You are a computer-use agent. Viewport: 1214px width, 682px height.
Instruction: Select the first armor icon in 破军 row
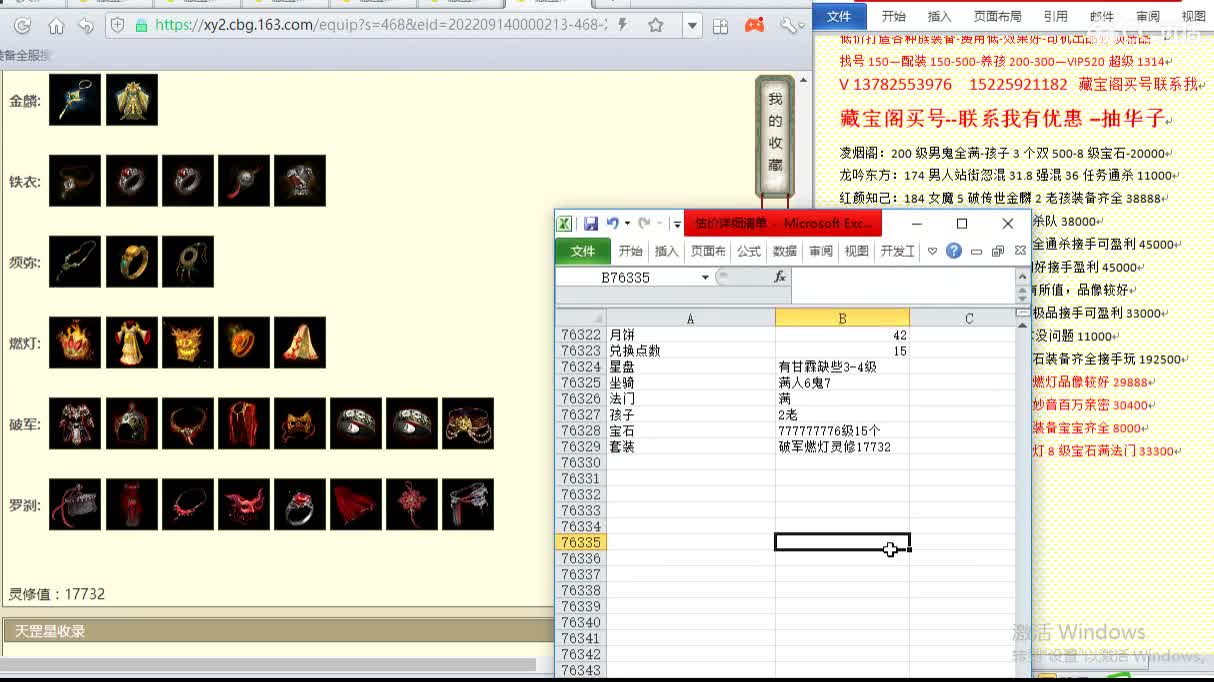tap(75, 424)
